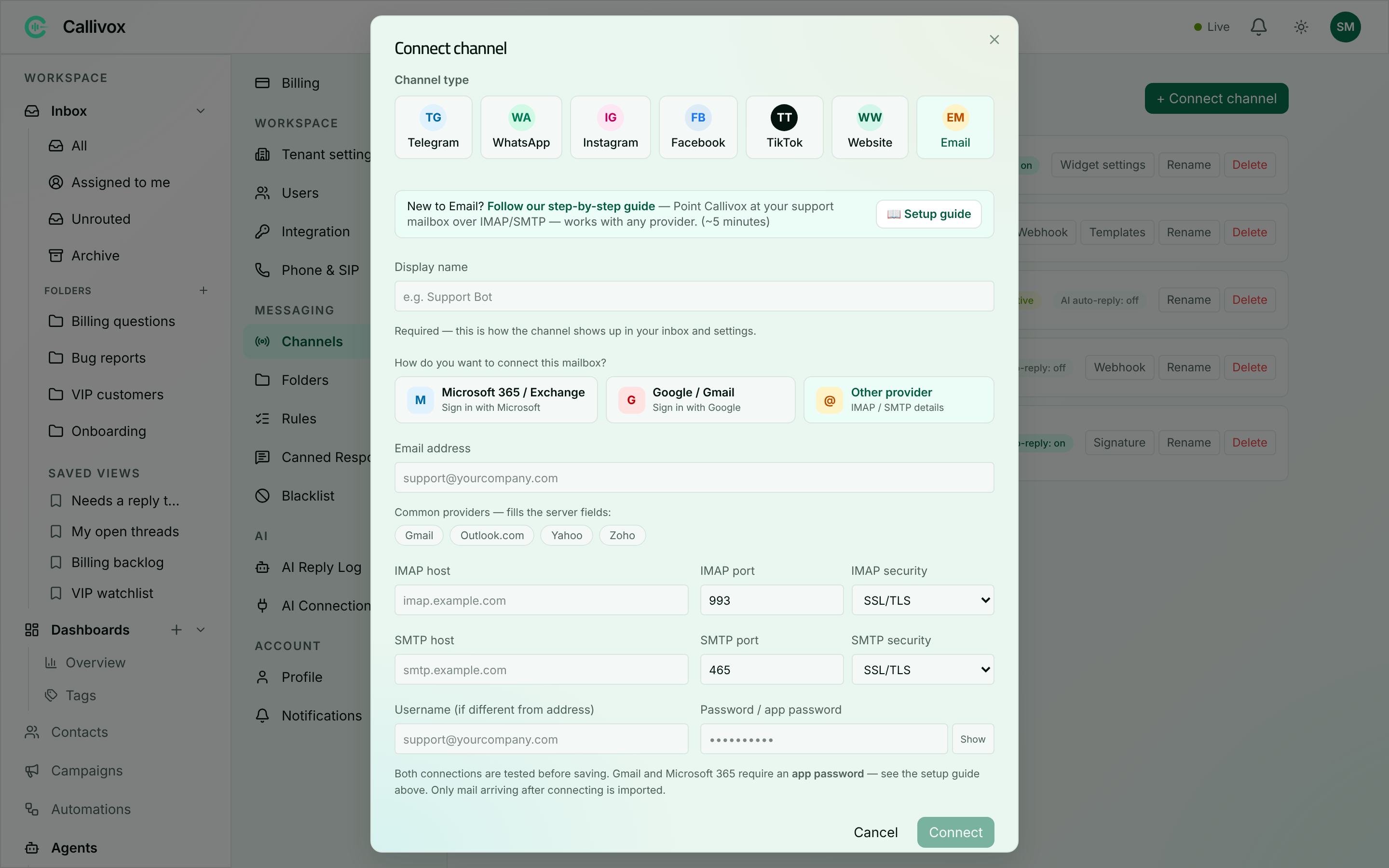Image resolution: width=1389 pixels, height=868 pixels.
Task: Connect mailbox via Google / Gmail
Action: coord(700,400)
